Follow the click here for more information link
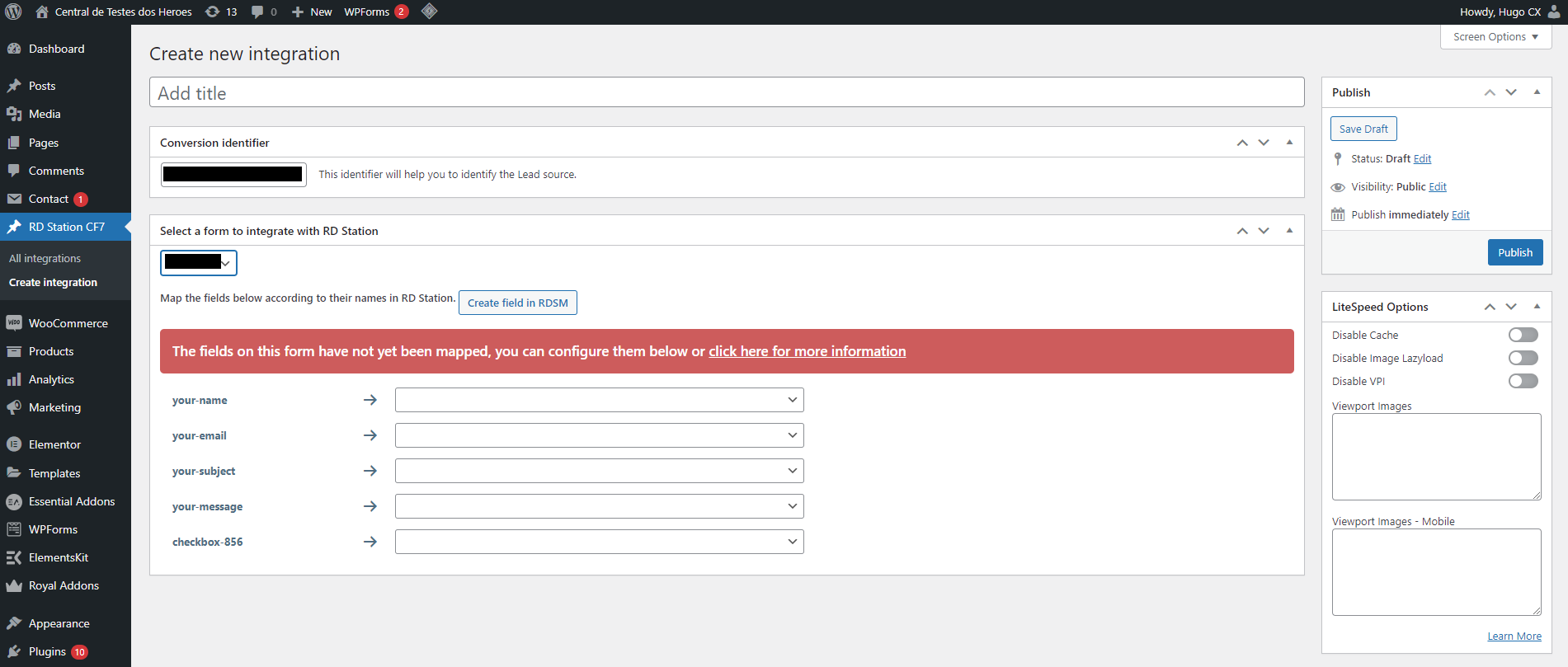1568x667 pixels. (x=808, y=351)
